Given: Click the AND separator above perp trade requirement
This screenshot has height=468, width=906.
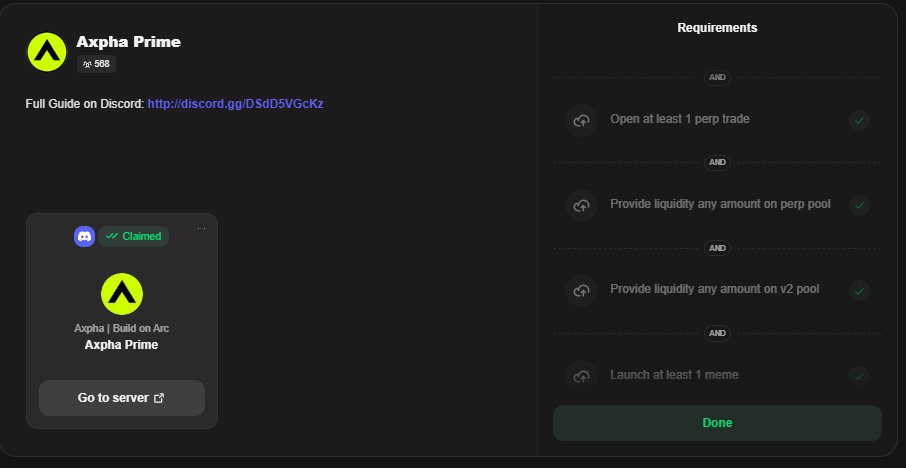Looking at the screenshot, I should pyautogui.click(x=717, y=77).
